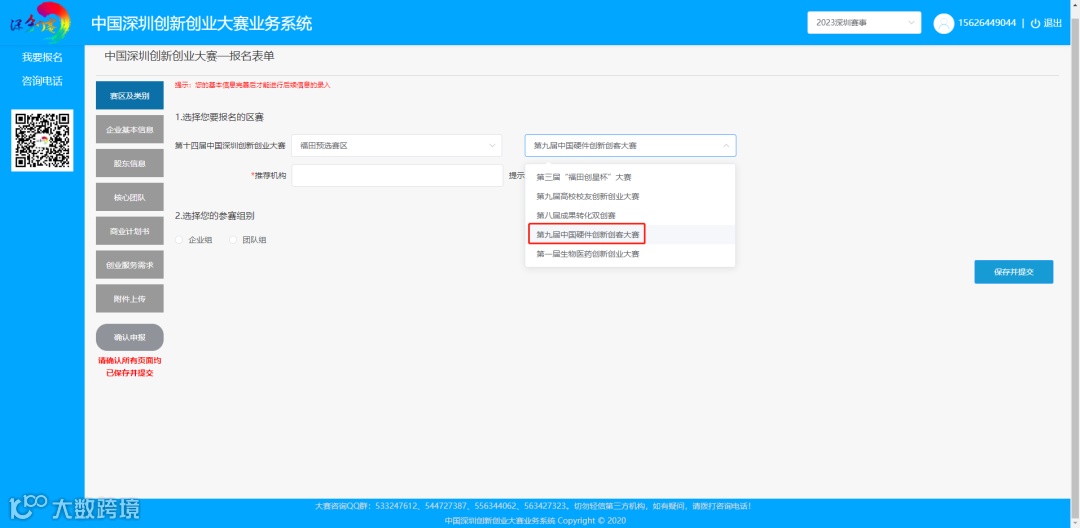Choose 第三届"福田创星杯"大赛 option

(x=630, y=177)
